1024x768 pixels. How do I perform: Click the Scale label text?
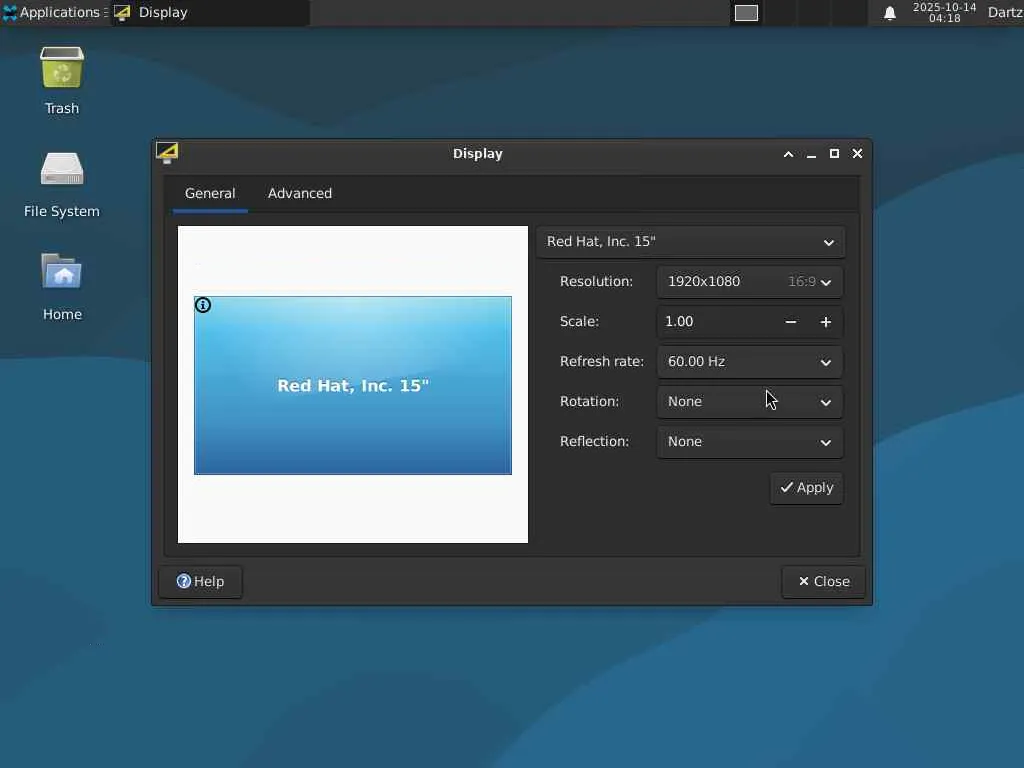coord(579,322)
